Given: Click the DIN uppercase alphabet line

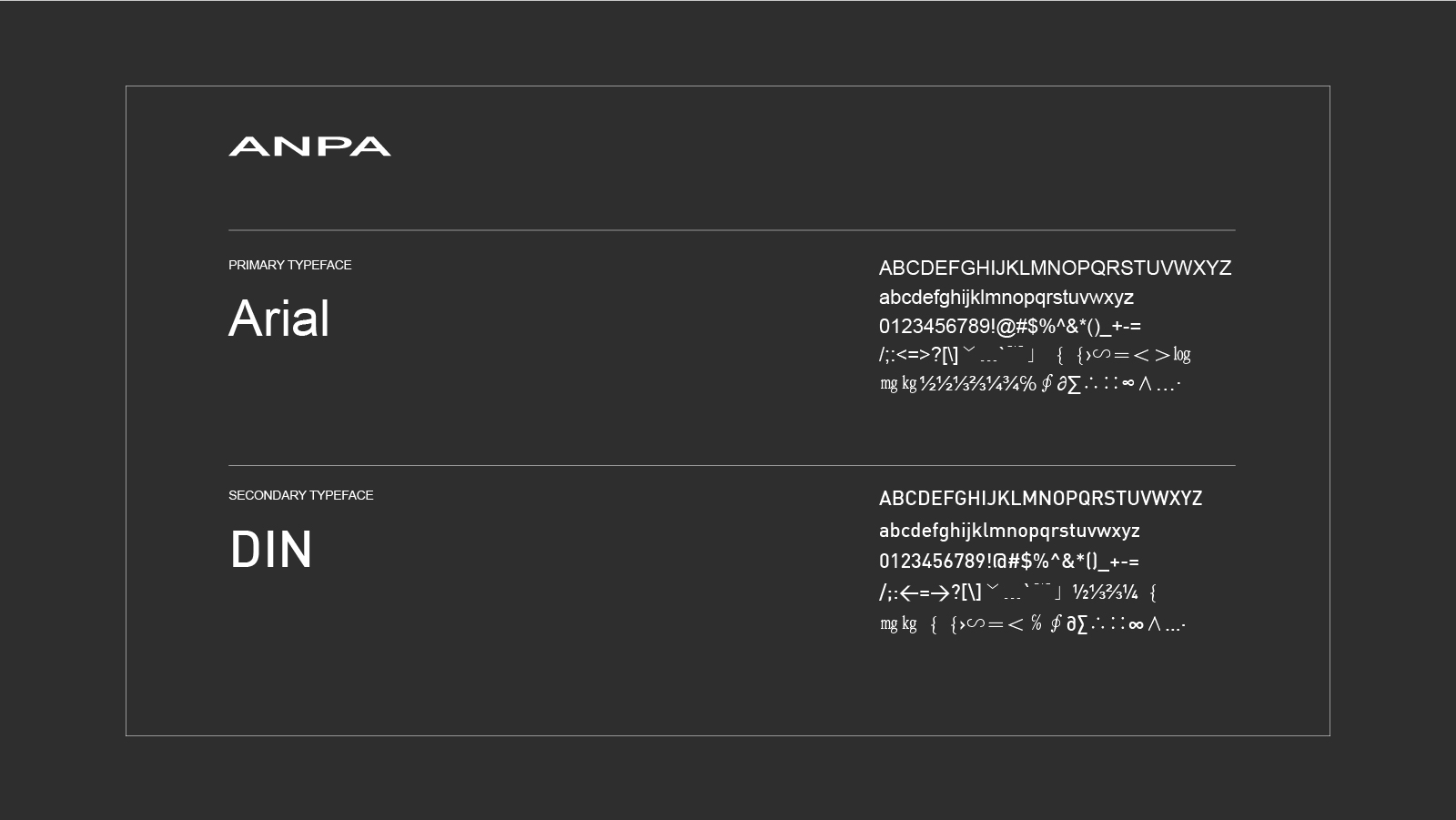Looking at the screenshot, I should (x=1040, y=499).
